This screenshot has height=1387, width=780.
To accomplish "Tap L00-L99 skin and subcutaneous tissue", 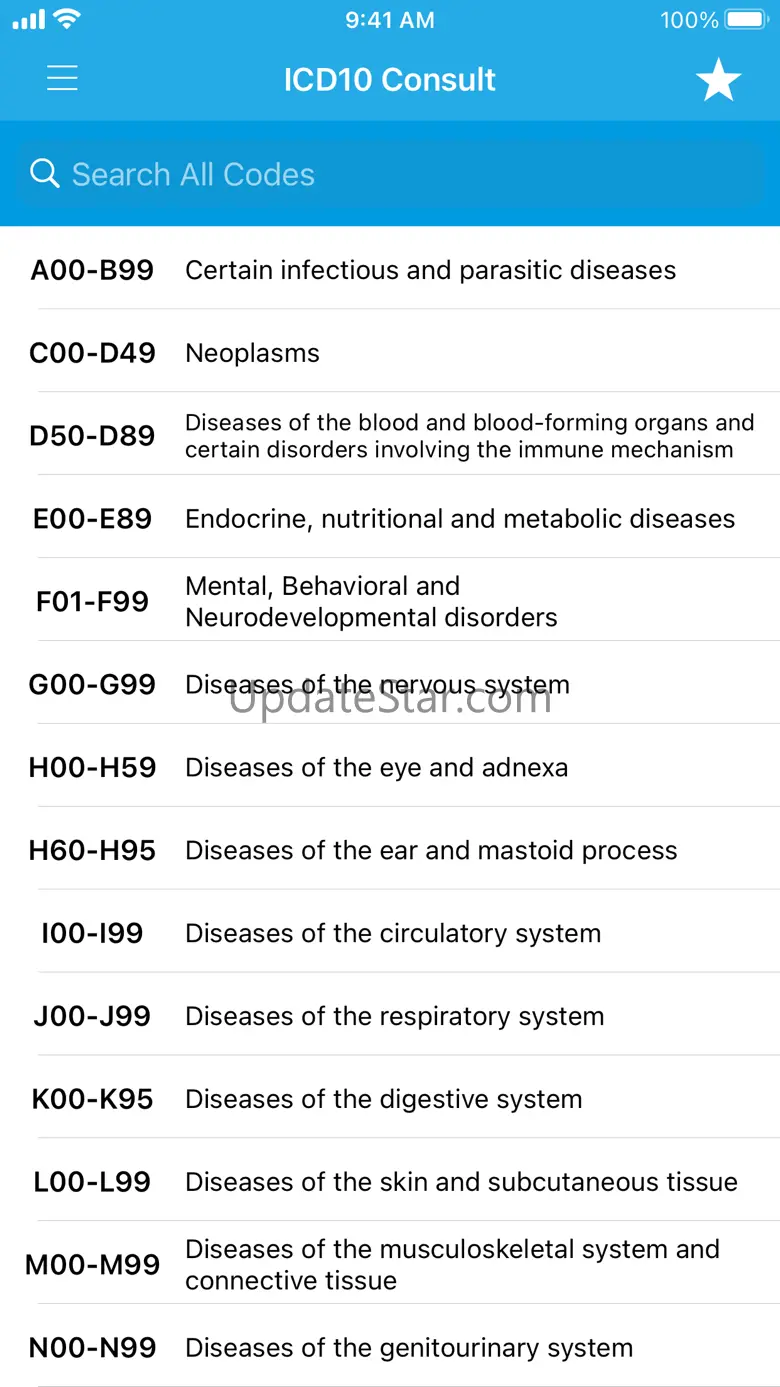I will pyautogui.click(x=390, y=1182).
